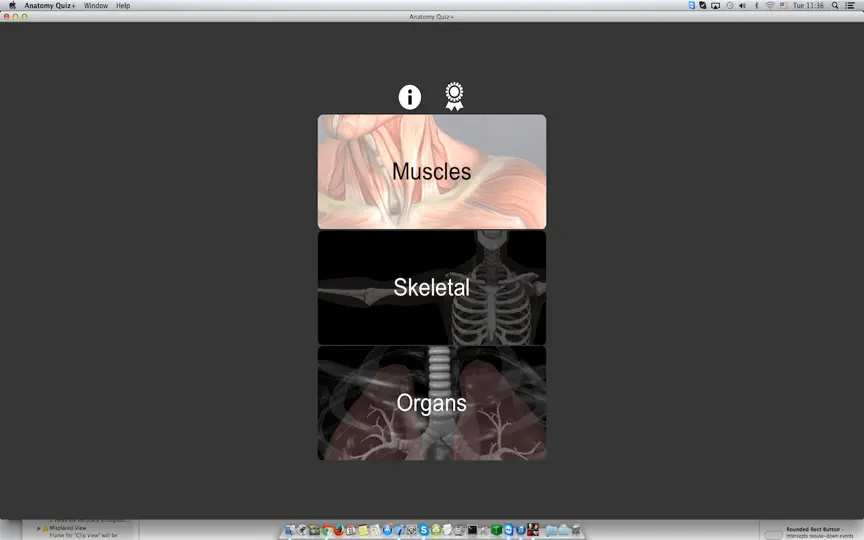Click the Bluetooth menu bar icon

(757, 6)
